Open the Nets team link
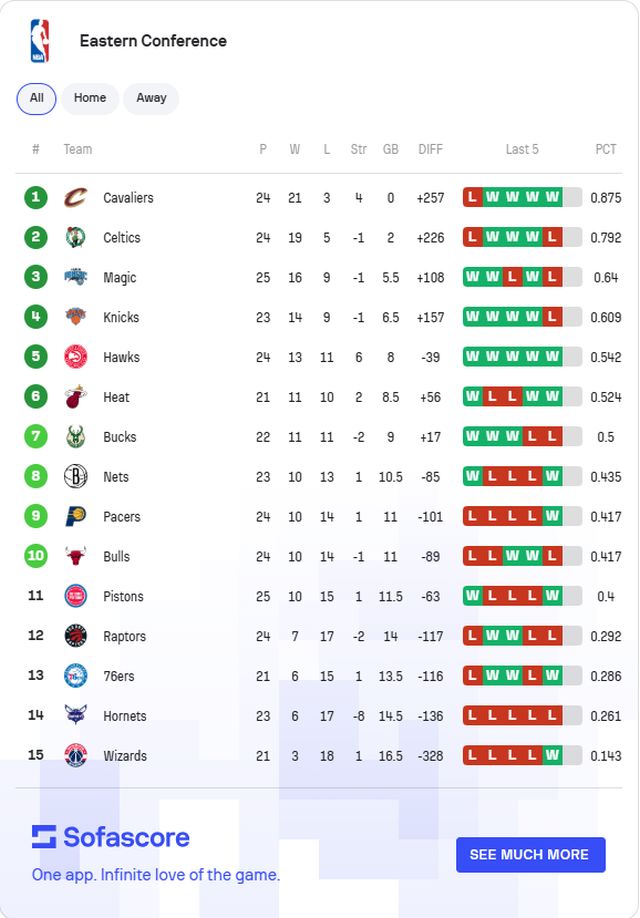The height and width of the screenshot is (918, 640). [116, 477]
